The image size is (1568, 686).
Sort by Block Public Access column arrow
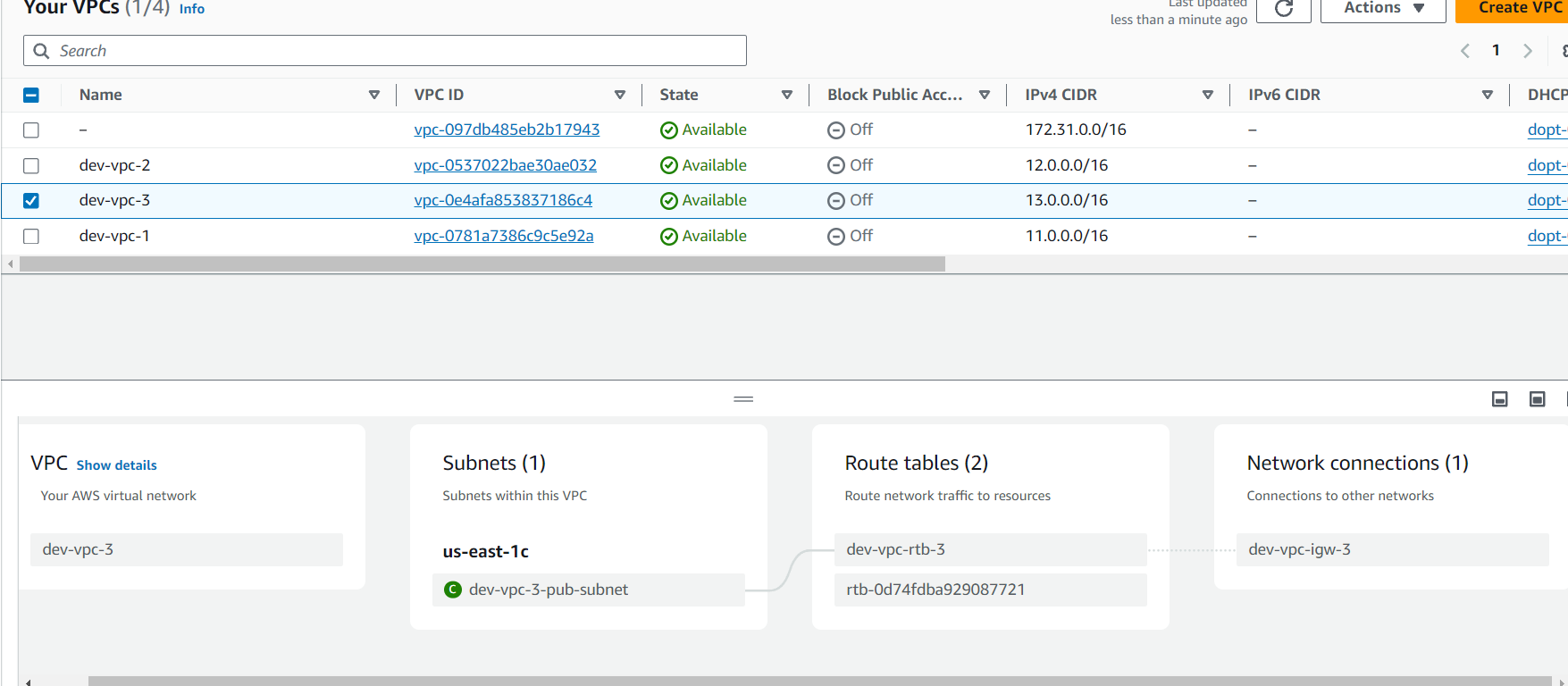click(984, 95)
